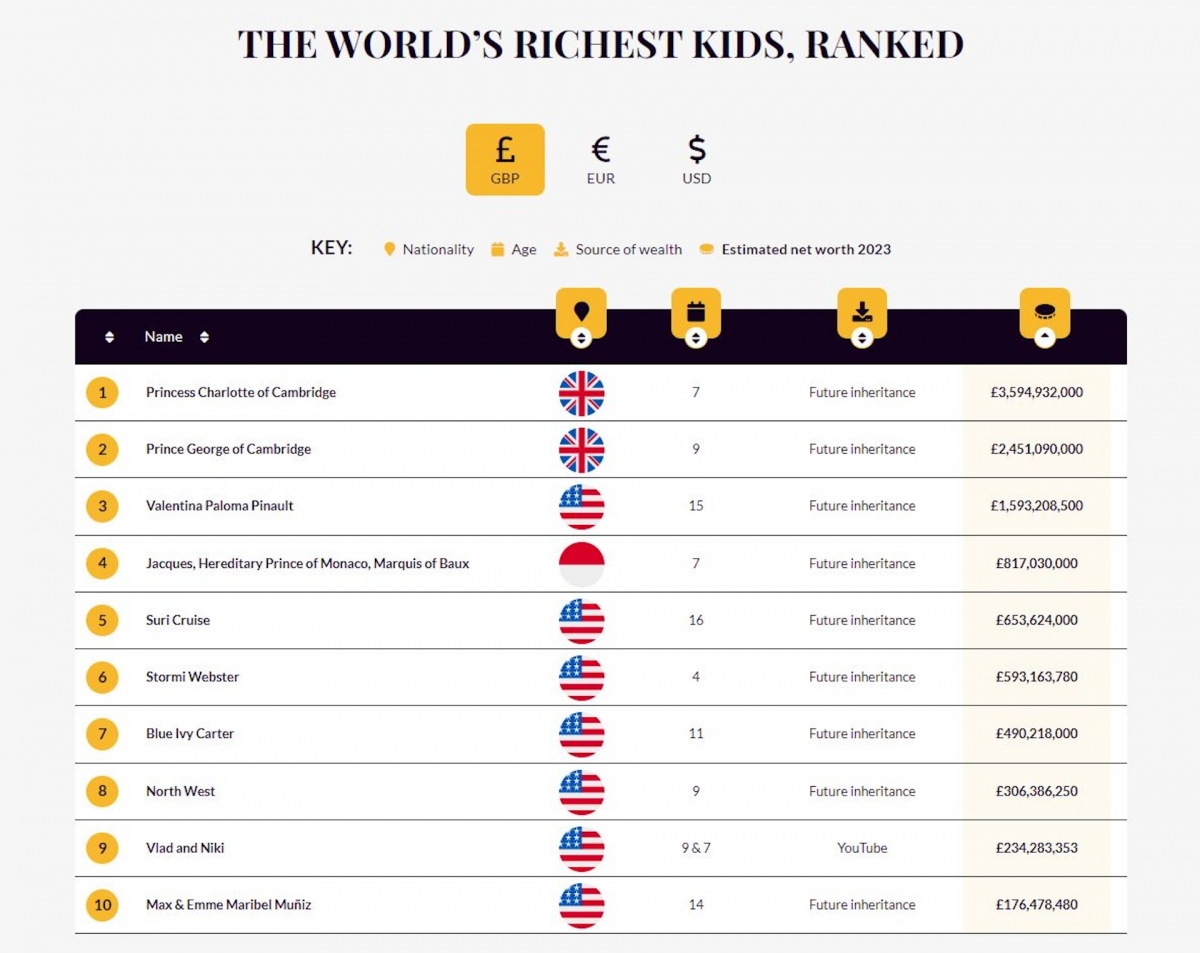
Task: Click Monaco flag in Jacques row
Action: [581, 564]
